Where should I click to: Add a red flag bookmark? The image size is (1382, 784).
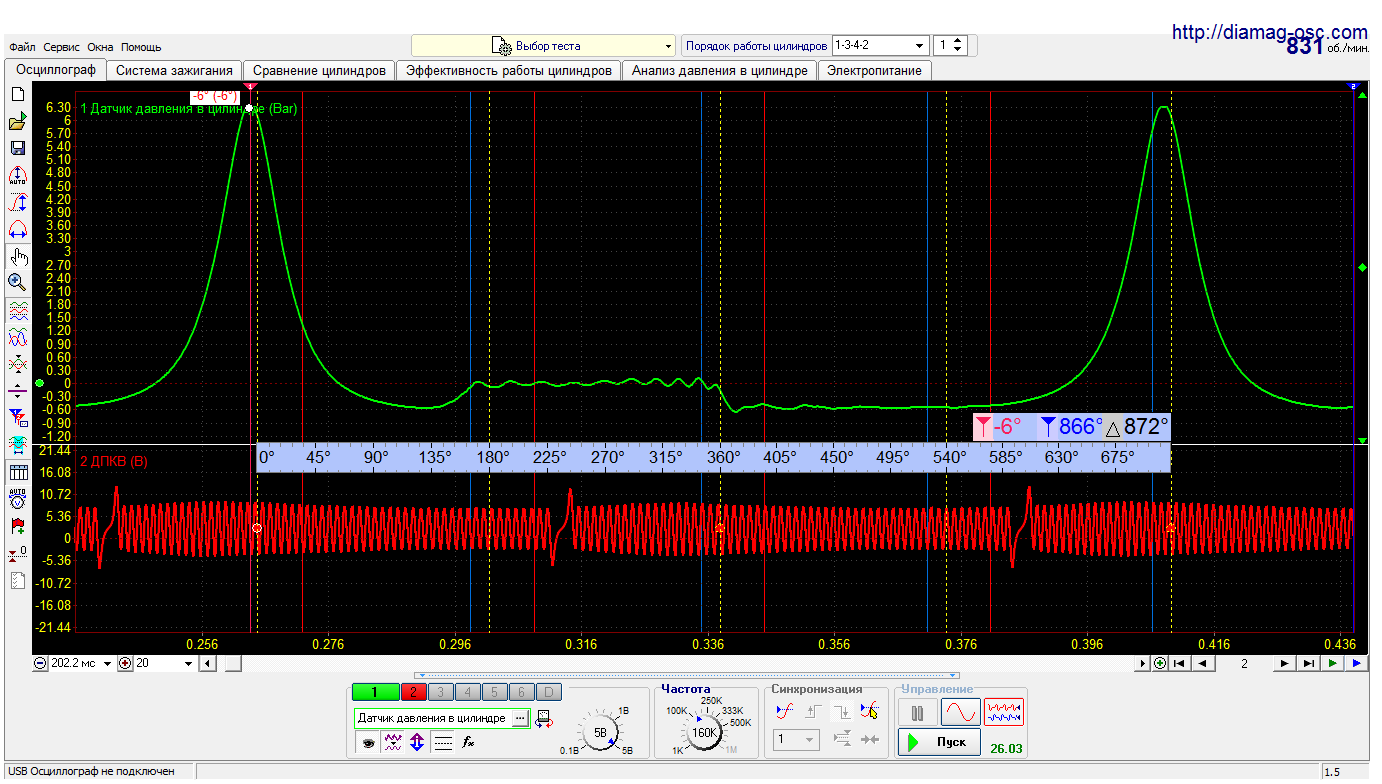point(17,525)
